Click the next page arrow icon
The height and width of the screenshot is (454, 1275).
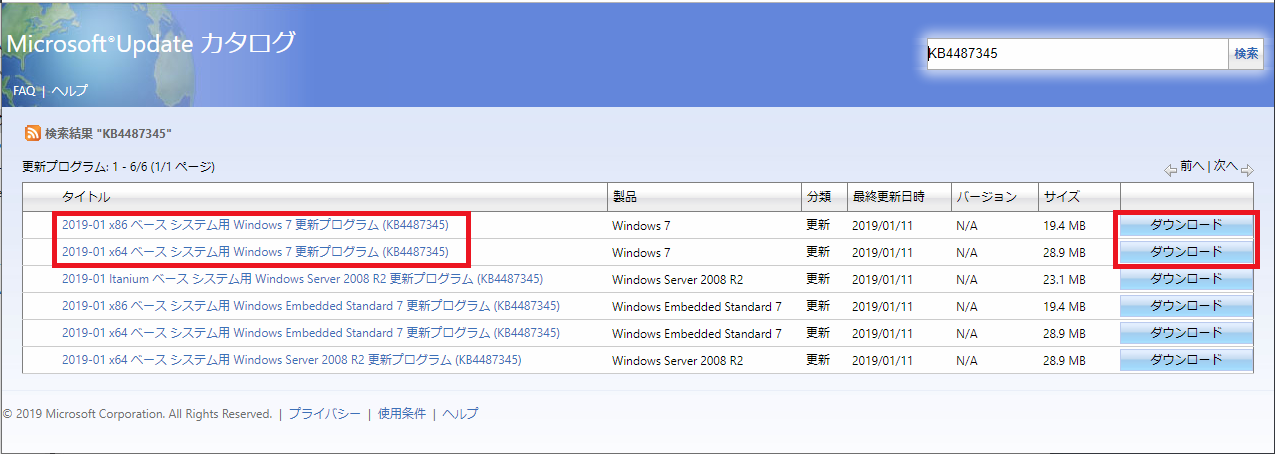click(x=1247, y=170)
